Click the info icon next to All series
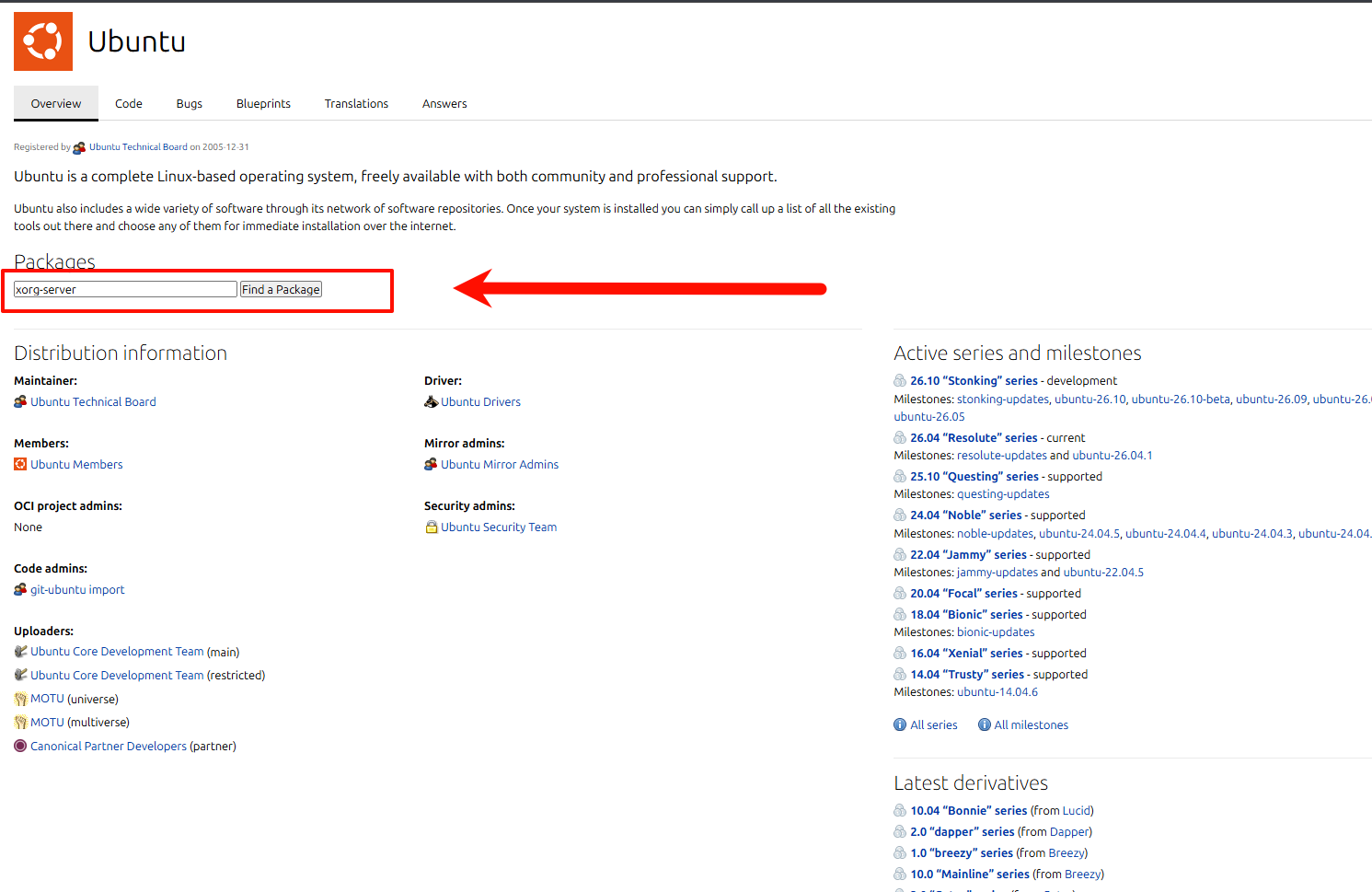The width and height of the screenshot is (1372, 892). click(900, 724)
